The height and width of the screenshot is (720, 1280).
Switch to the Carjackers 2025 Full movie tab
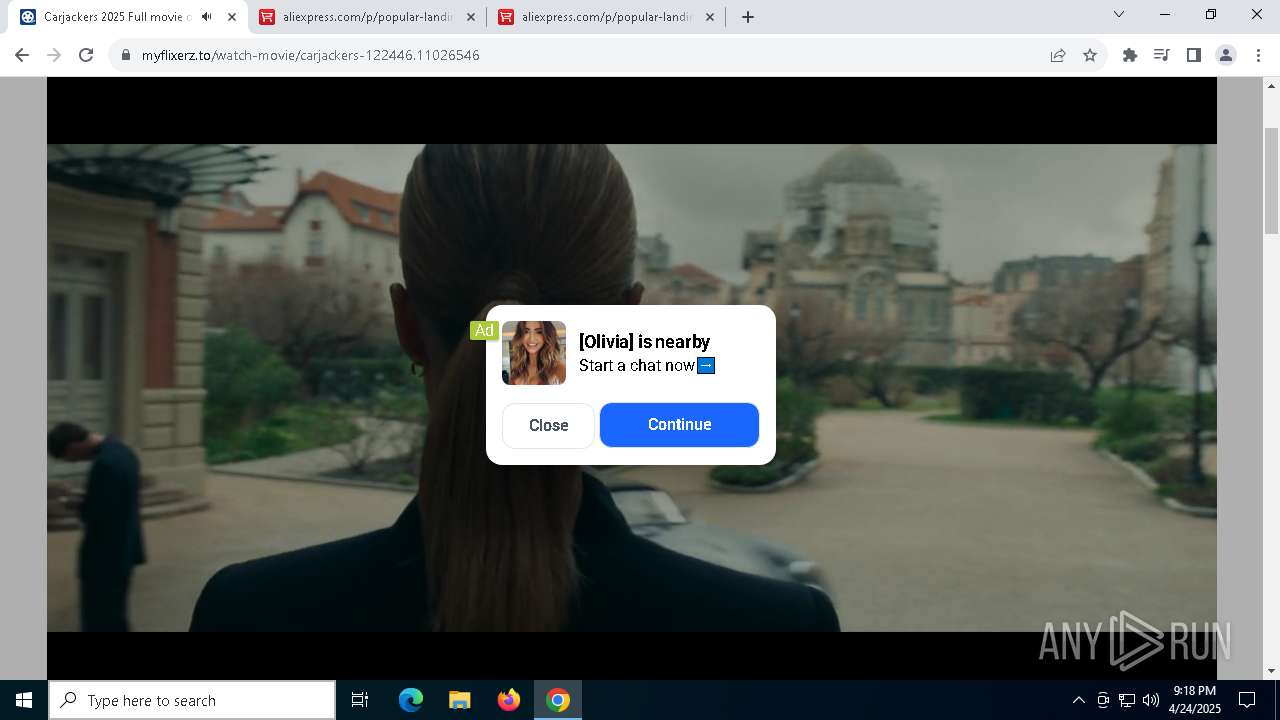pos(128,17)
